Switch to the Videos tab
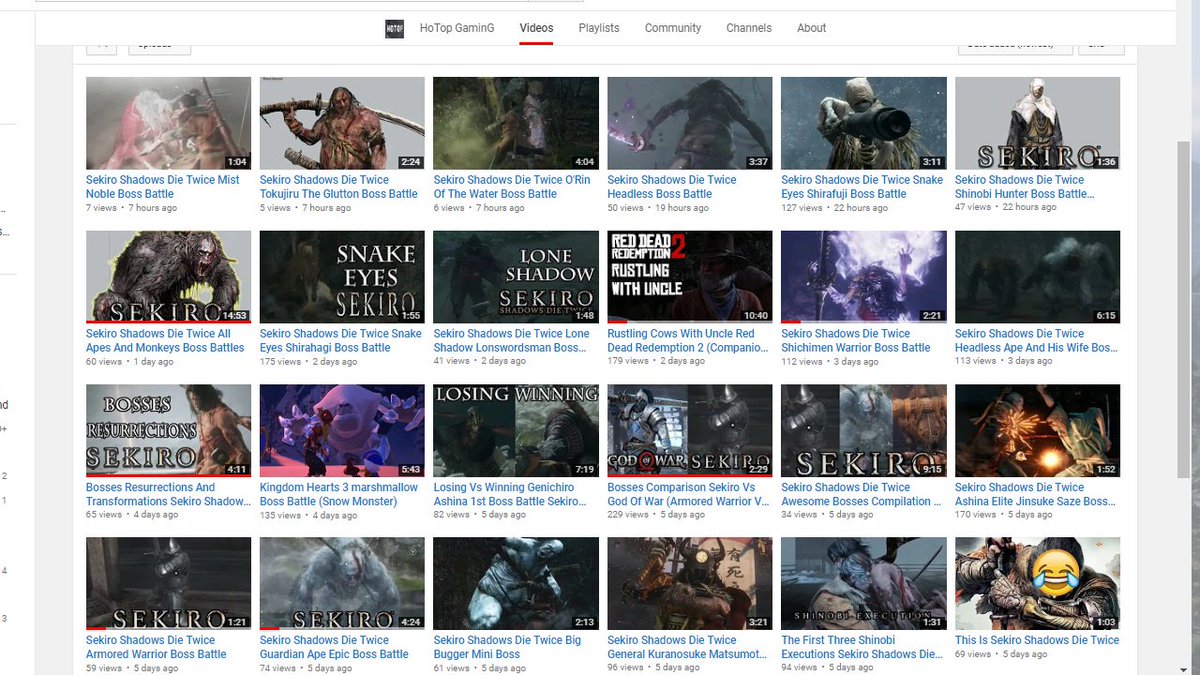This screenshot has width=1200, height=675. pos(536,28)
